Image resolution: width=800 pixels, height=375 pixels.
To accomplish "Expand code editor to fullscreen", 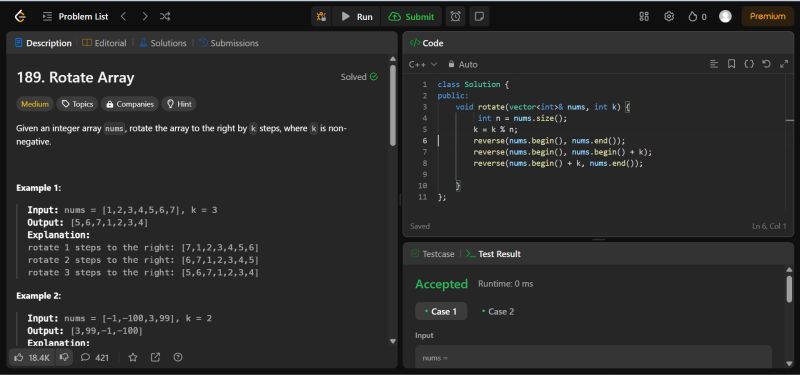I will (784, 64).
